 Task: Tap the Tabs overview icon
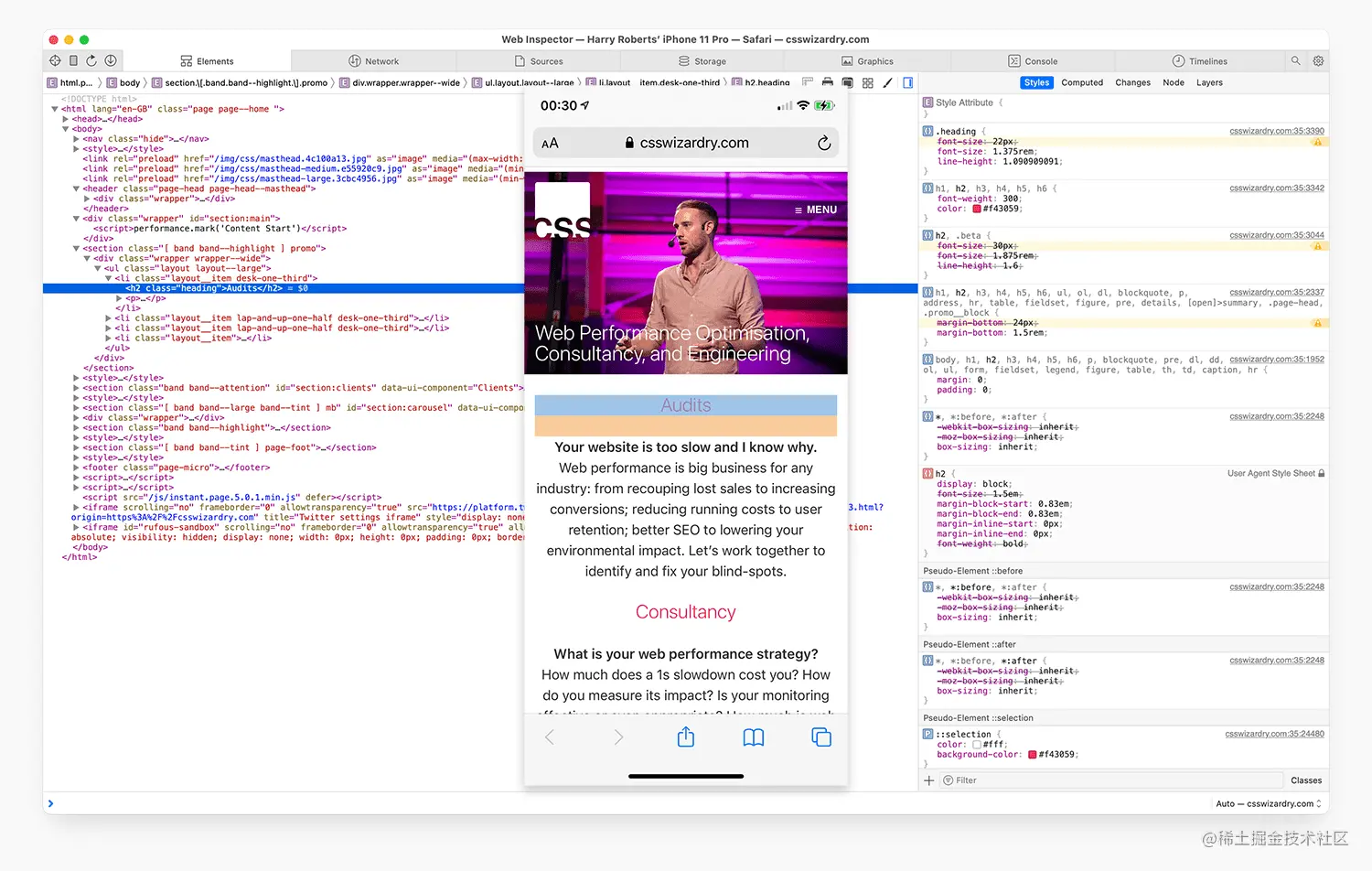click(x=821, y=737)
